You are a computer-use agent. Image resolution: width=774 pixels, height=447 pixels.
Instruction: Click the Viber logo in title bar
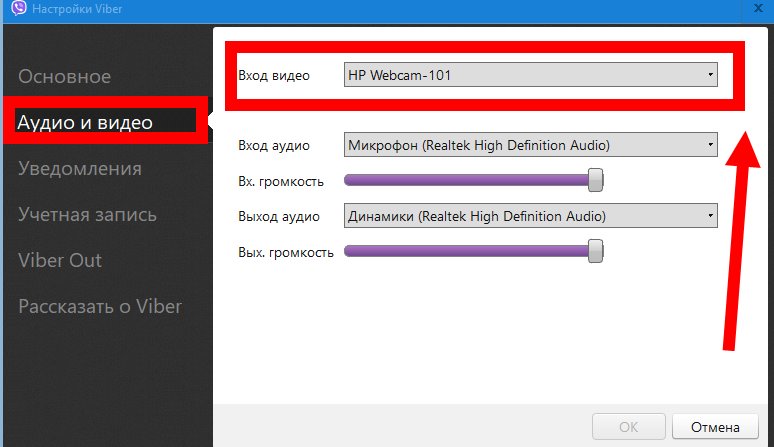(x=19, y=7)
